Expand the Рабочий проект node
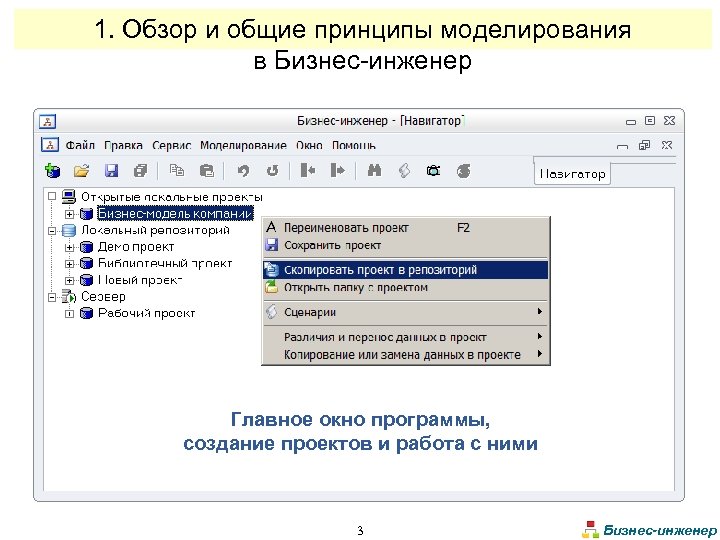Screen dimensions: 720x540 click(69, 314)
